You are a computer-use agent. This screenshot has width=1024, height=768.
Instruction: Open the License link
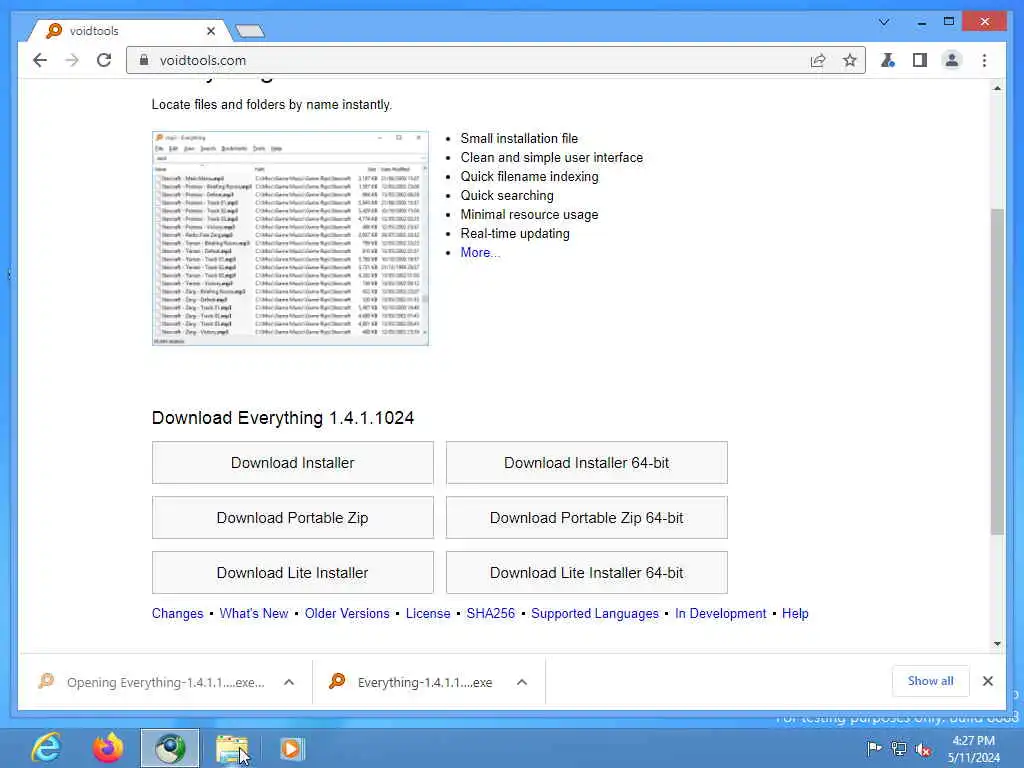click(428, 613)
